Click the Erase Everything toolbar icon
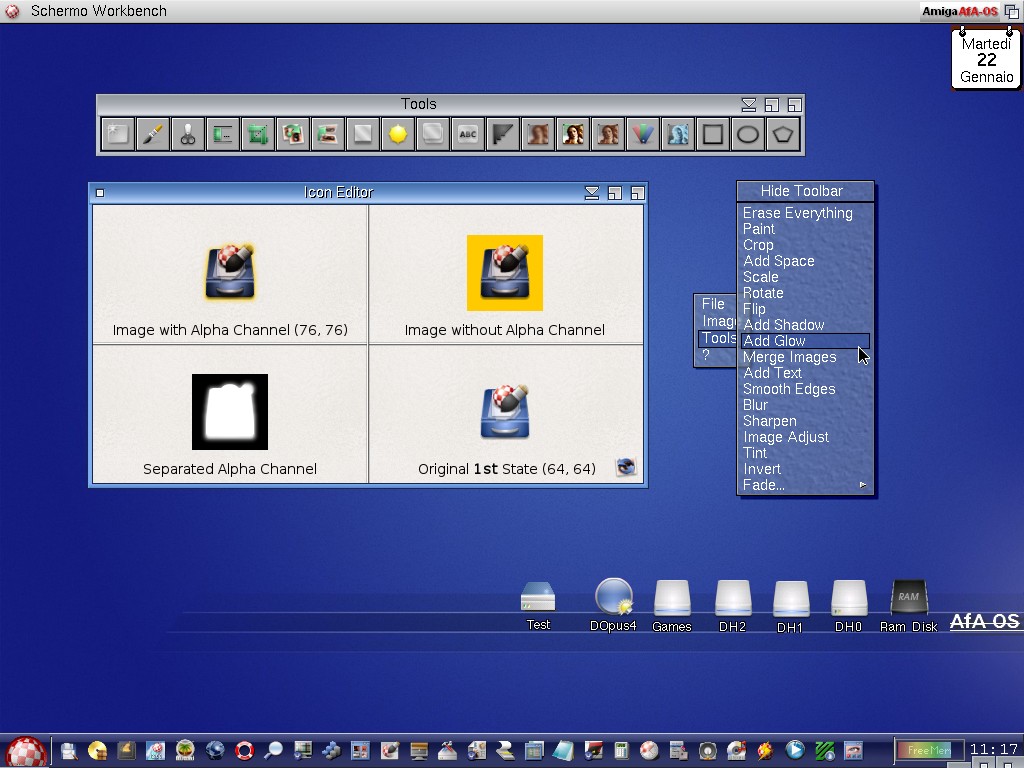The width and height of the screenshot is (1024, 768). [118, 134]
